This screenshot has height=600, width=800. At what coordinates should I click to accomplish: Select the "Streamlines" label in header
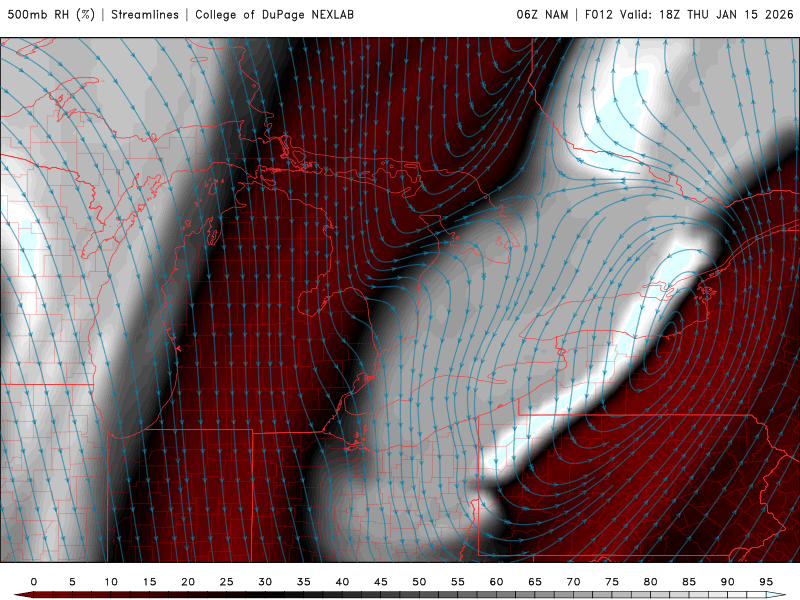[x=145, y=15]
